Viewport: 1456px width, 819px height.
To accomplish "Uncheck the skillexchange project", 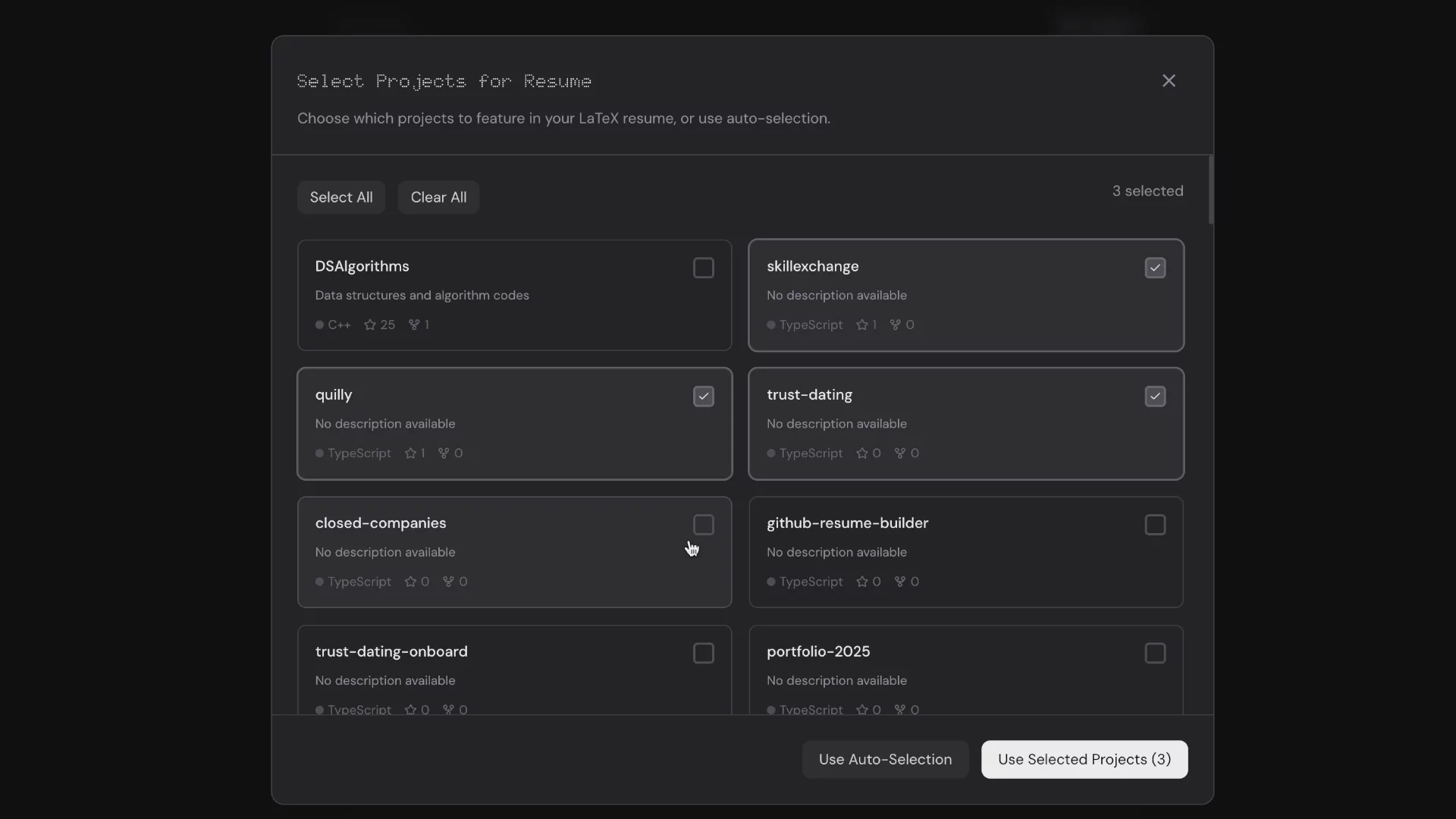I will pyautogui.click(x=1155, y=268).
